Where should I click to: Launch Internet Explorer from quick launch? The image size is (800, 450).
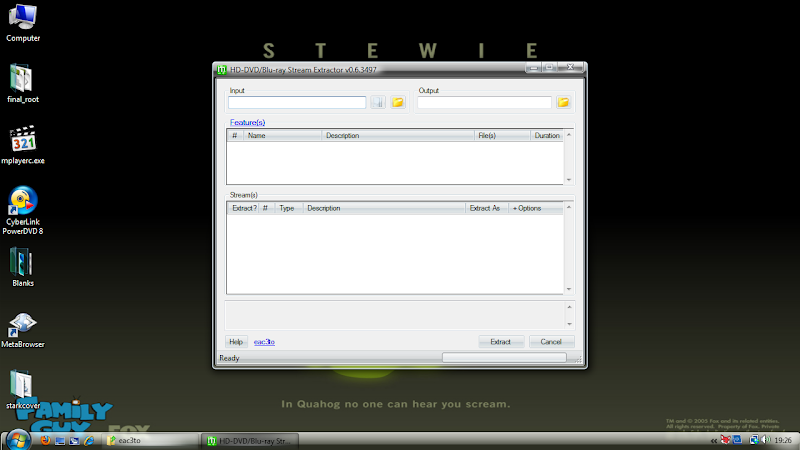[89, 440]
